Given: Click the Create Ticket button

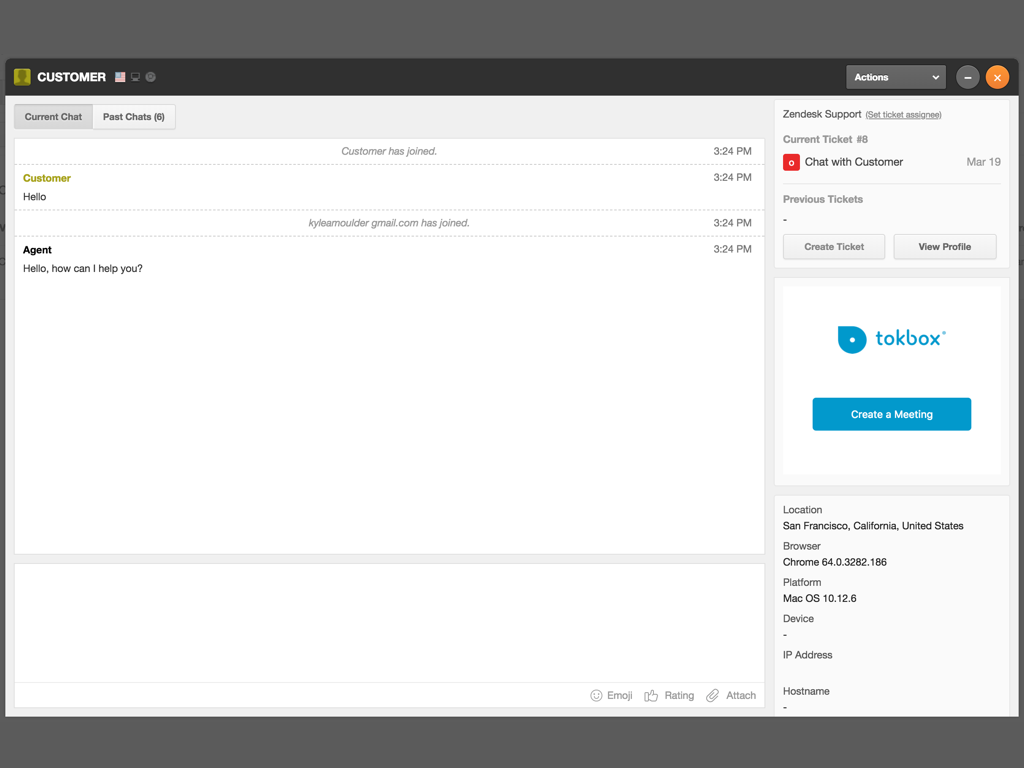Looking at the screenshot, I should tap(833, 246).
